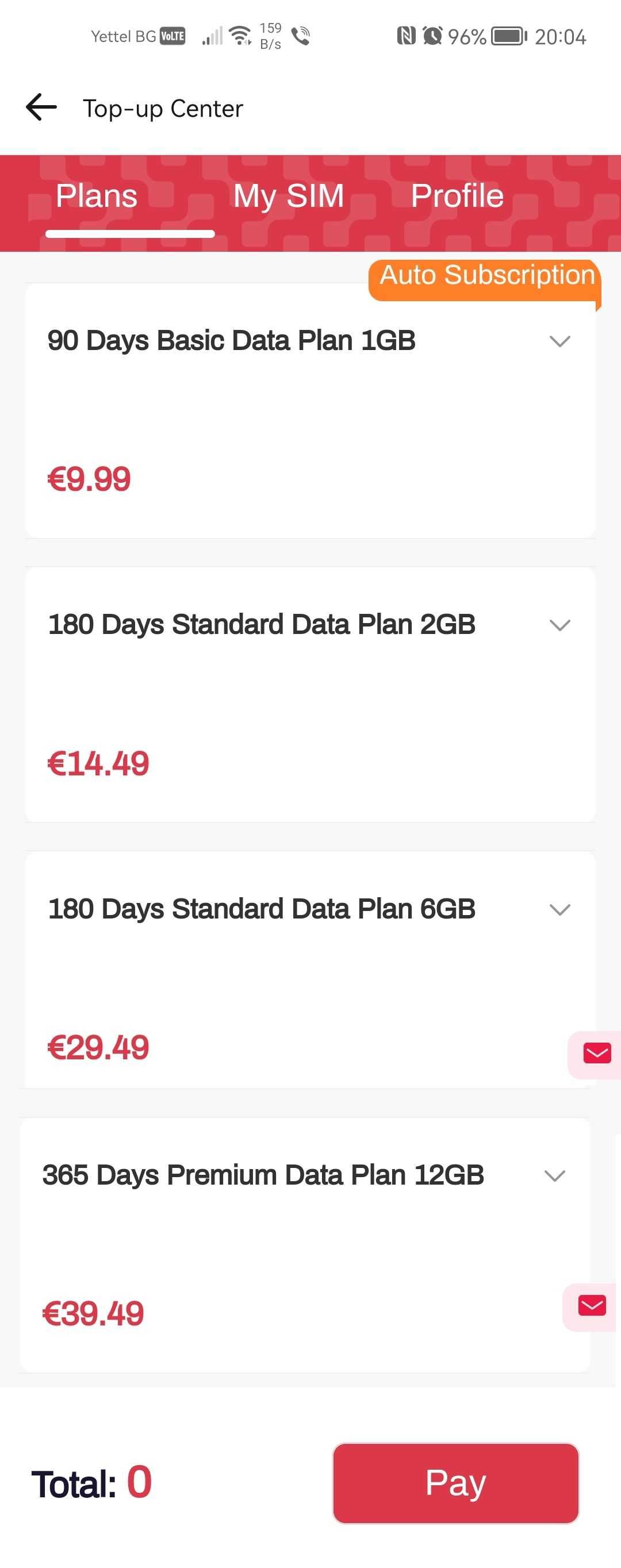
Task: Select the €14.49 plan card
Action: tap(310, 694)
